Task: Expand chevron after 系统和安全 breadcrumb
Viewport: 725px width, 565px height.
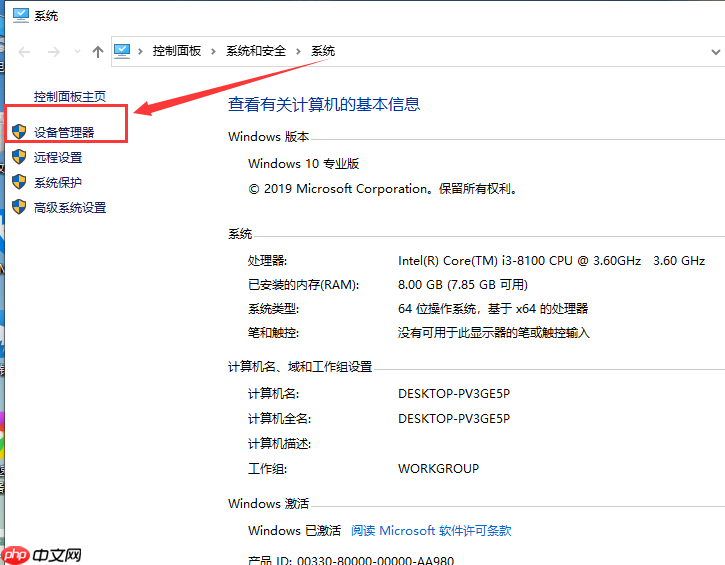Action: [x=298, y=51]
